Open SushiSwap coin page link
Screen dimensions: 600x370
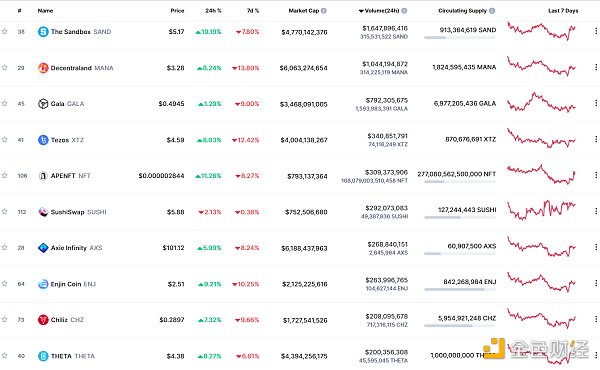click(x=78, y=212)
